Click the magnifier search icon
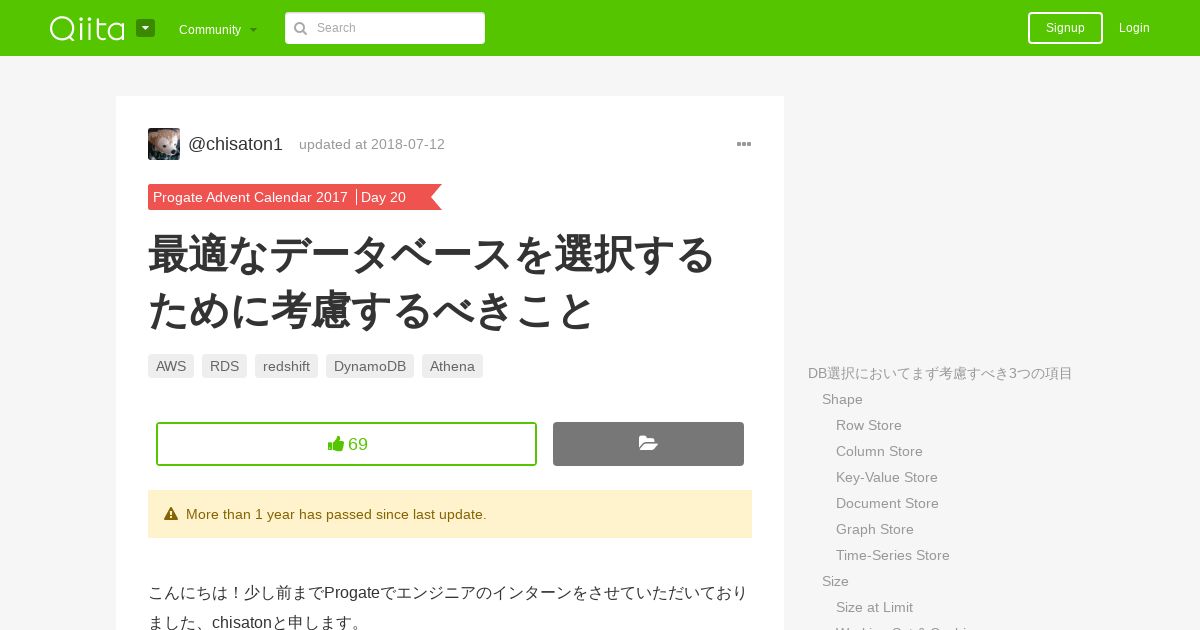Viewport: 1200px width, 630px height. click(x=300, y=28)
